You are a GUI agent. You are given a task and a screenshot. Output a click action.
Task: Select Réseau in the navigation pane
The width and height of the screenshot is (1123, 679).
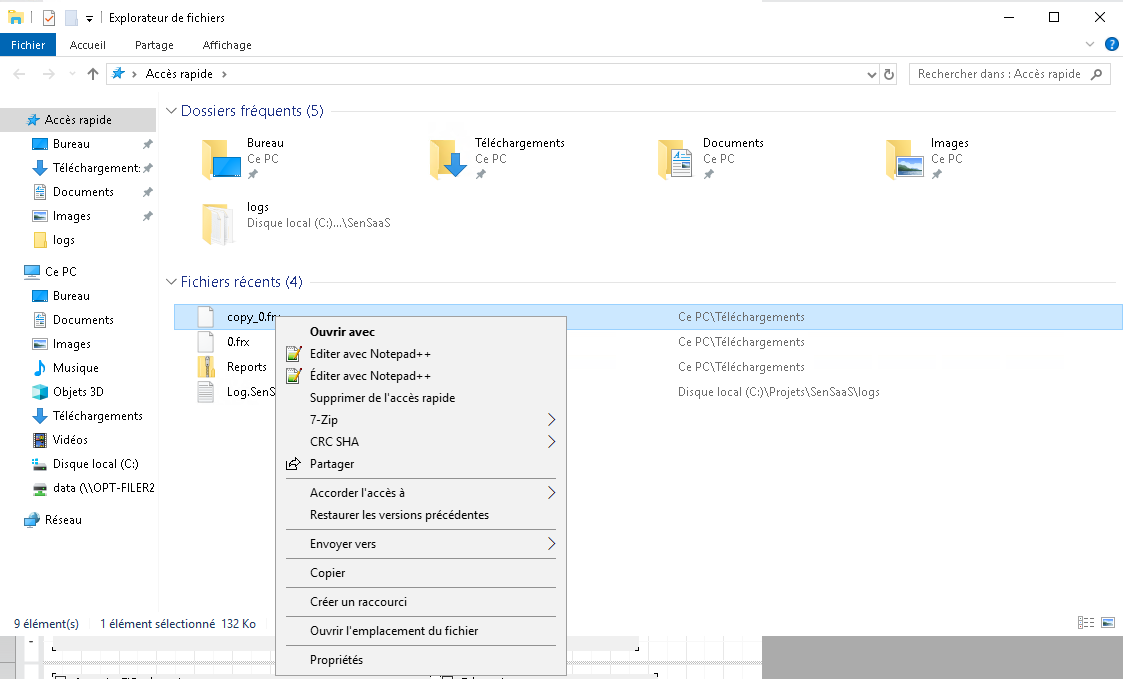tap(63, 520)
